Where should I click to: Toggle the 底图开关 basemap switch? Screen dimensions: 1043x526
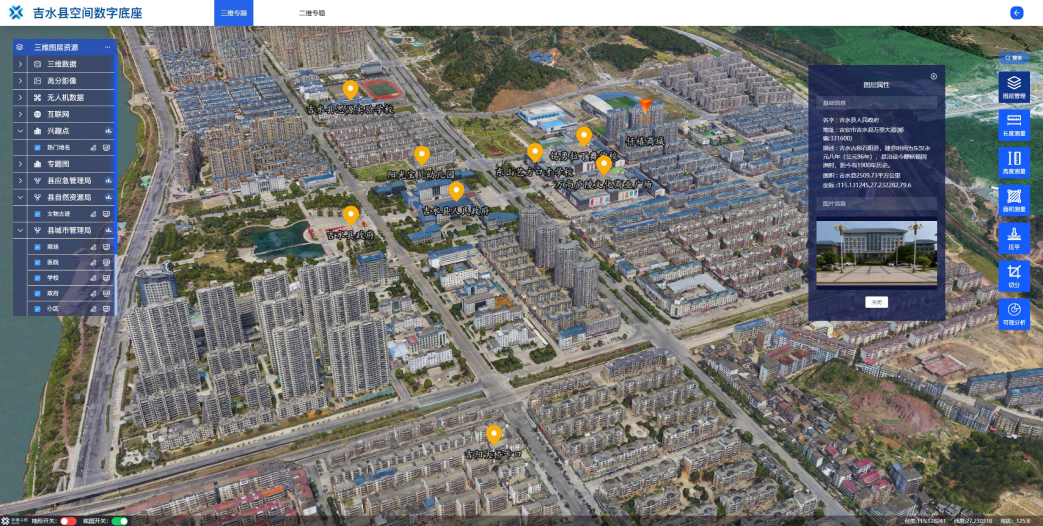(x=120, y=521)
